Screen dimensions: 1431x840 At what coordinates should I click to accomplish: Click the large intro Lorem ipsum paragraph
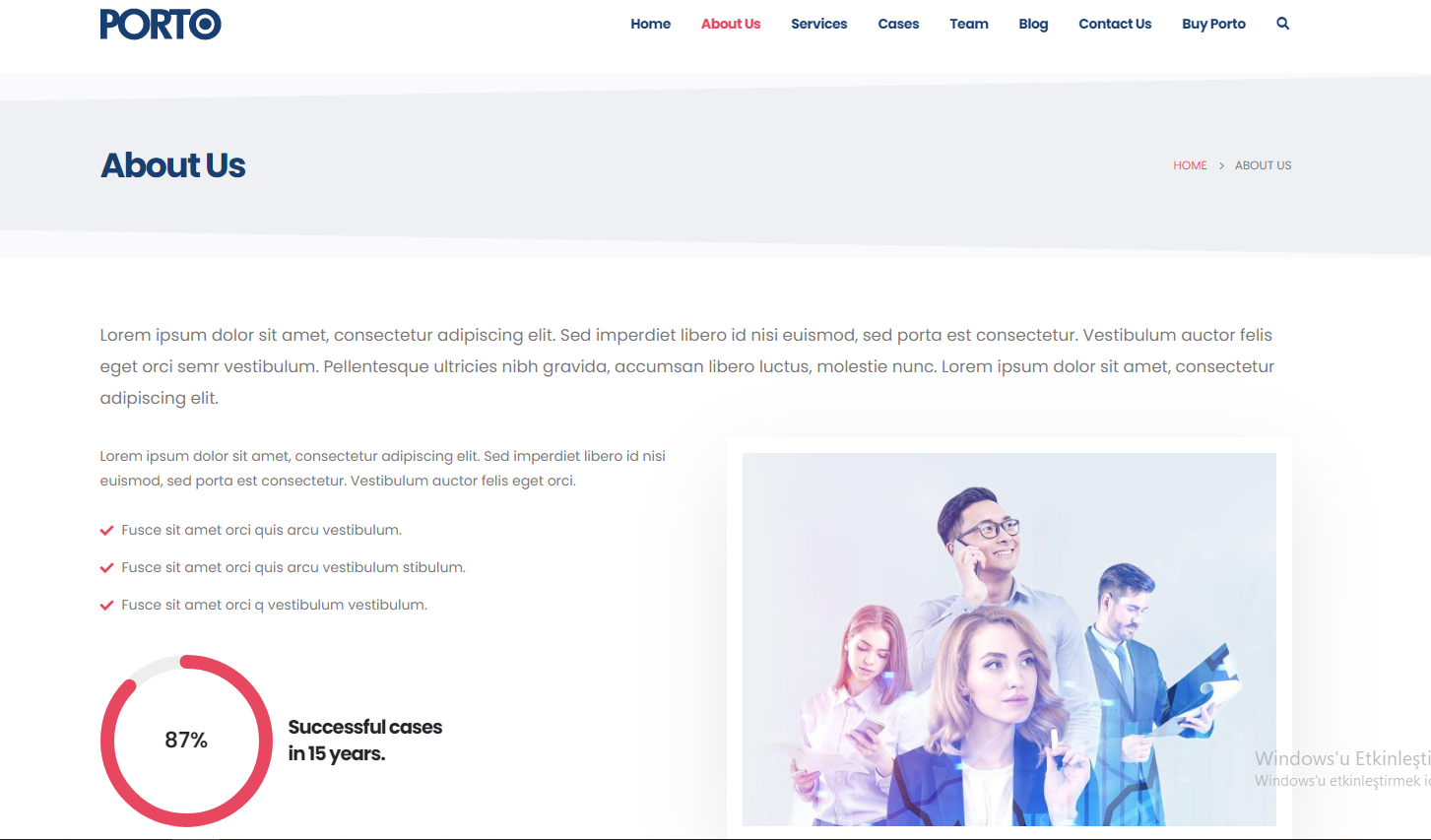tap(687, 366)
